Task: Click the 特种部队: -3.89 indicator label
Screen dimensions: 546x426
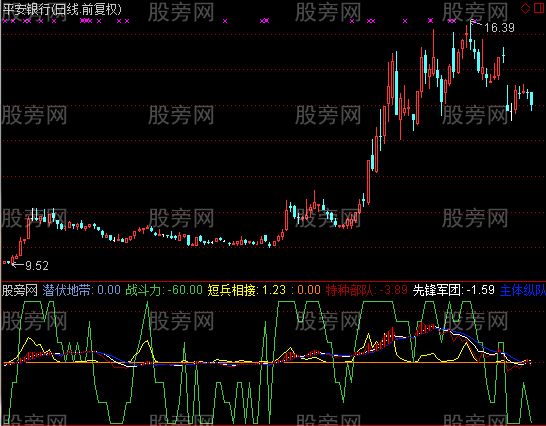Action: (x=367, y=290)
